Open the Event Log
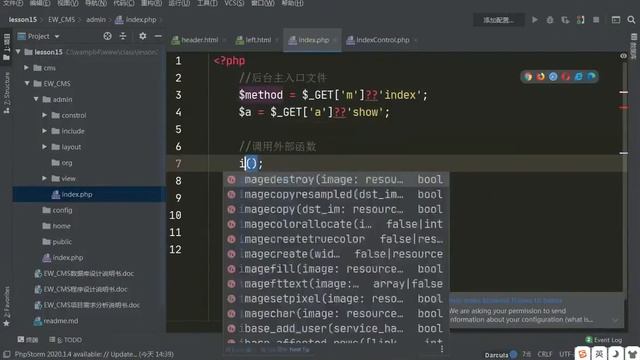The height and width of the screenshot is (360, 640). coord(603,340)
